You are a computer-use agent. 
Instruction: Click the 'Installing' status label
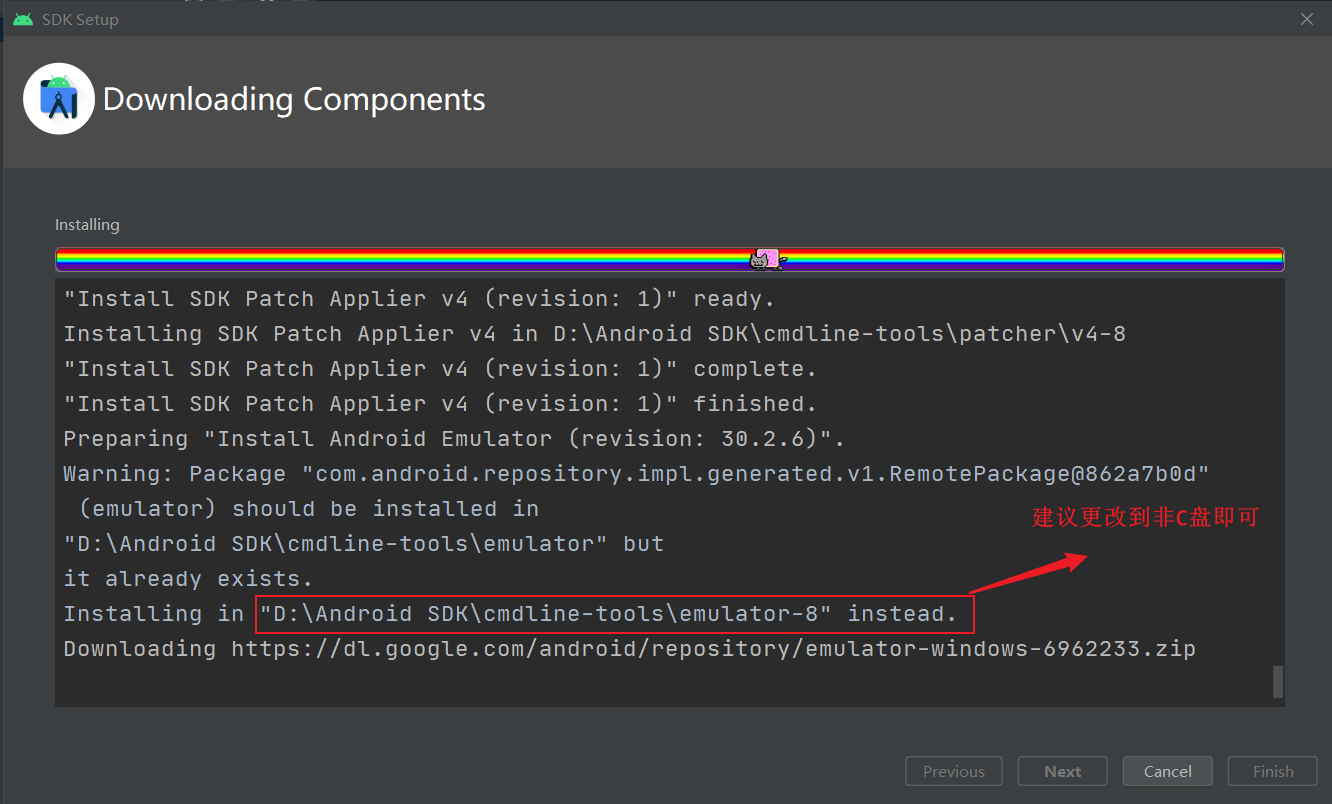point(87,225)
